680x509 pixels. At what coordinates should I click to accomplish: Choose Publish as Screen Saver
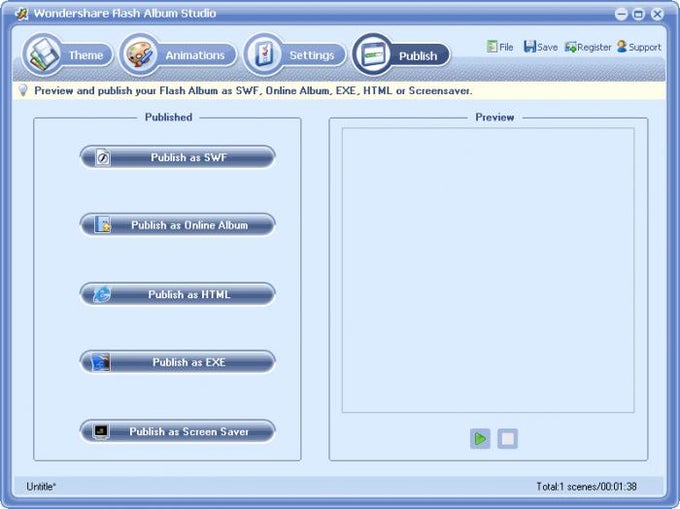pos(178,431)
